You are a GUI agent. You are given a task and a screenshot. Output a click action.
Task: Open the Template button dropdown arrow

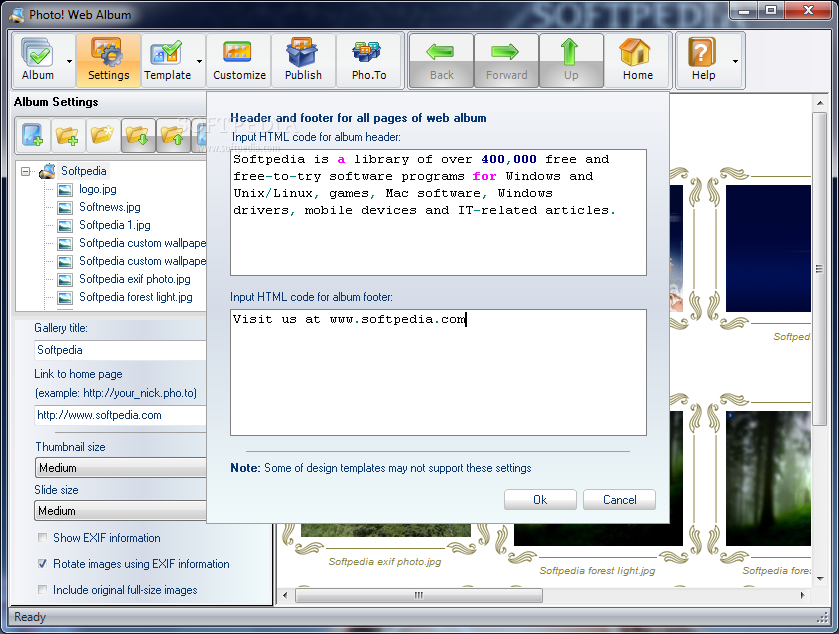pyautogui.click(x=200, y=61)
